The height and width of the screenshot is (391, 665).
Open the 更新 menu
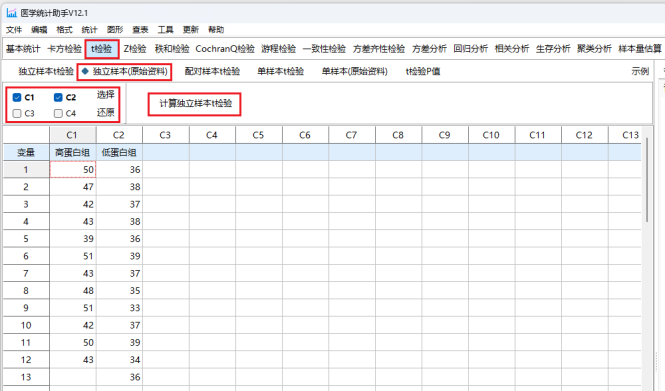point(191,30)
